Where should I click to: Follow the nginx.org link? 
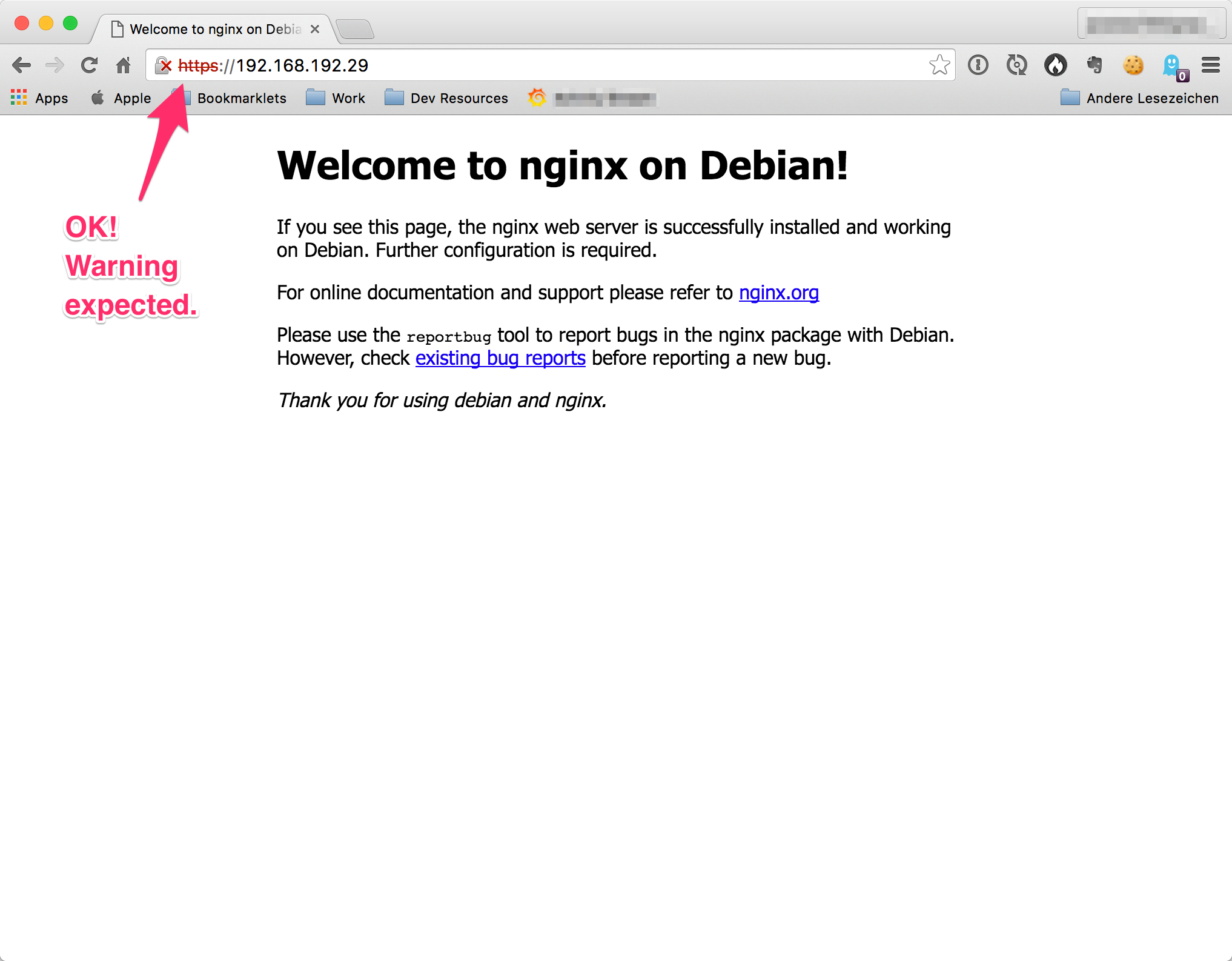[x=778, y=293]
